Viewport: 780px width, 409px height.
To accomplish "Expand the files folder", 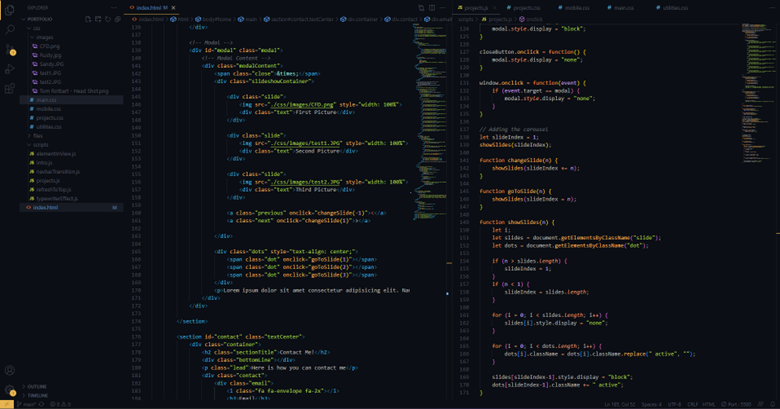I will [31, 135].
